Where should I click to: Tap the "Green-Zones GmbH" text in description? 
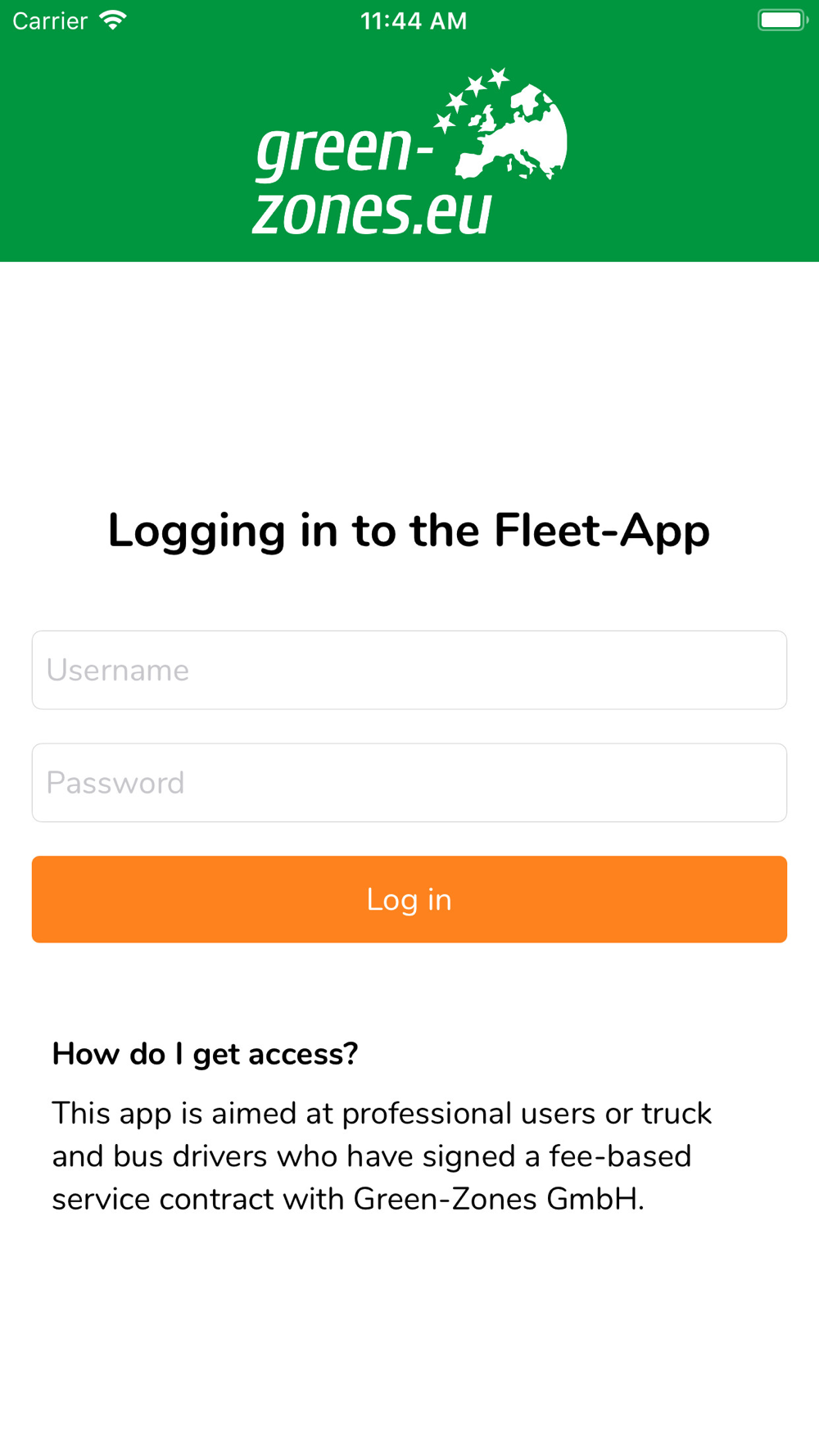(498, 1199)
